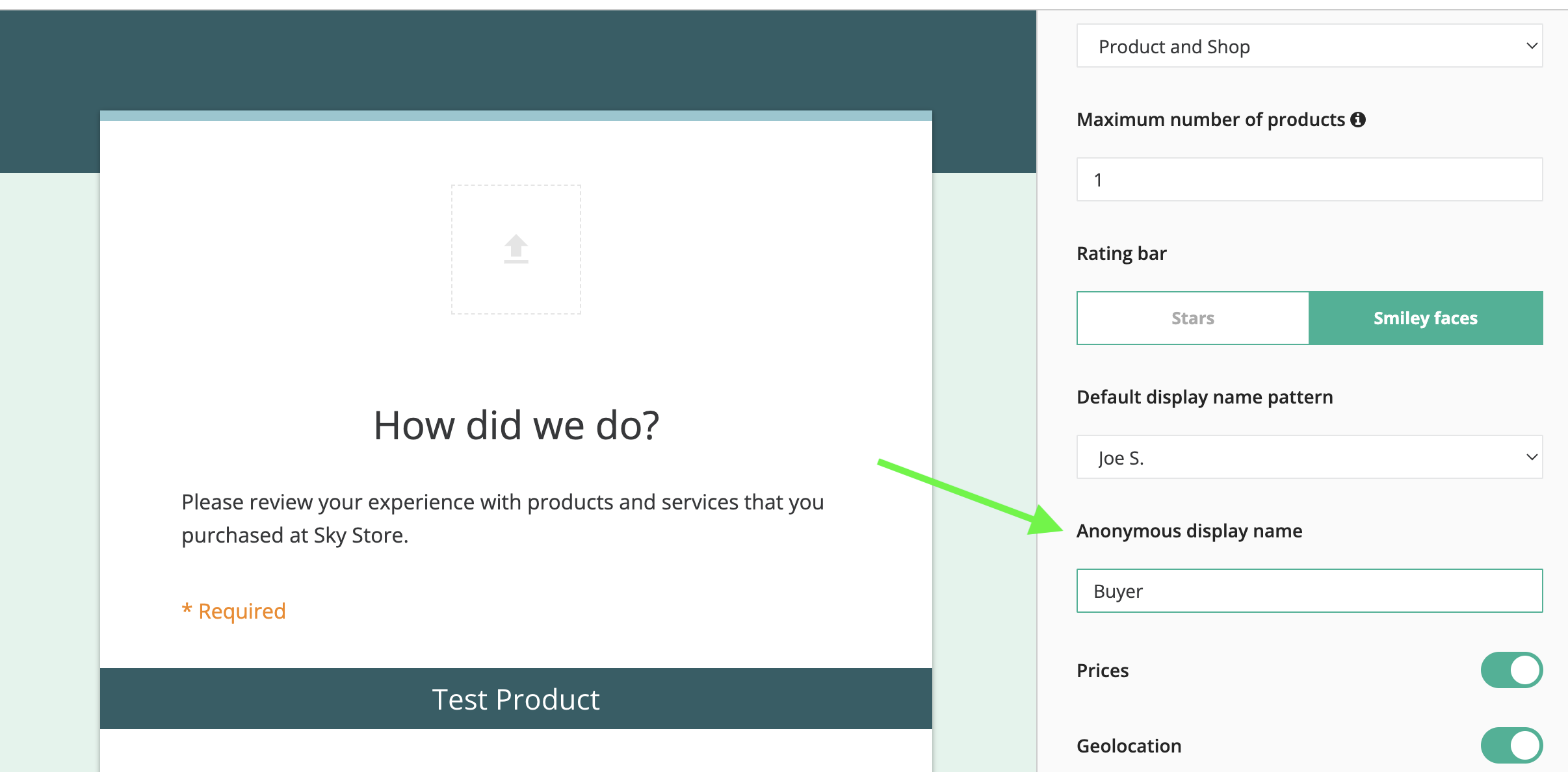This screenshot has width=1568, height=772.
Task: Toggle the Prices switch off
Action: [1511, 670]
